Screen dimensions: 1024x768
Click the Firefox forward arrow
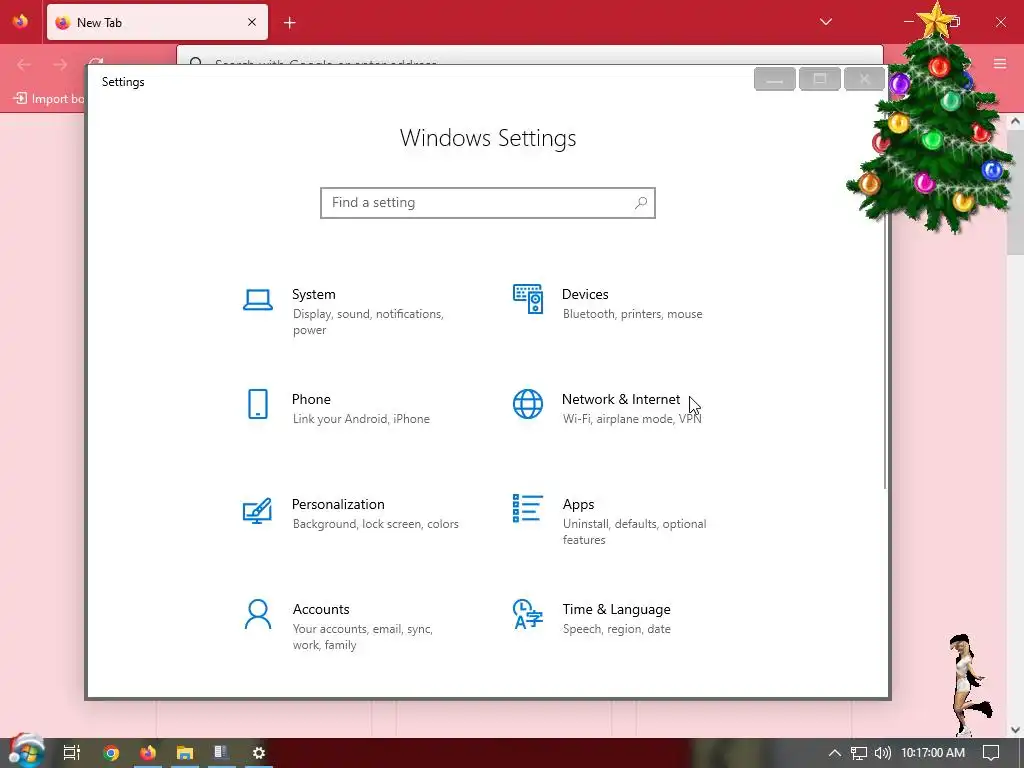click(60, 64)
